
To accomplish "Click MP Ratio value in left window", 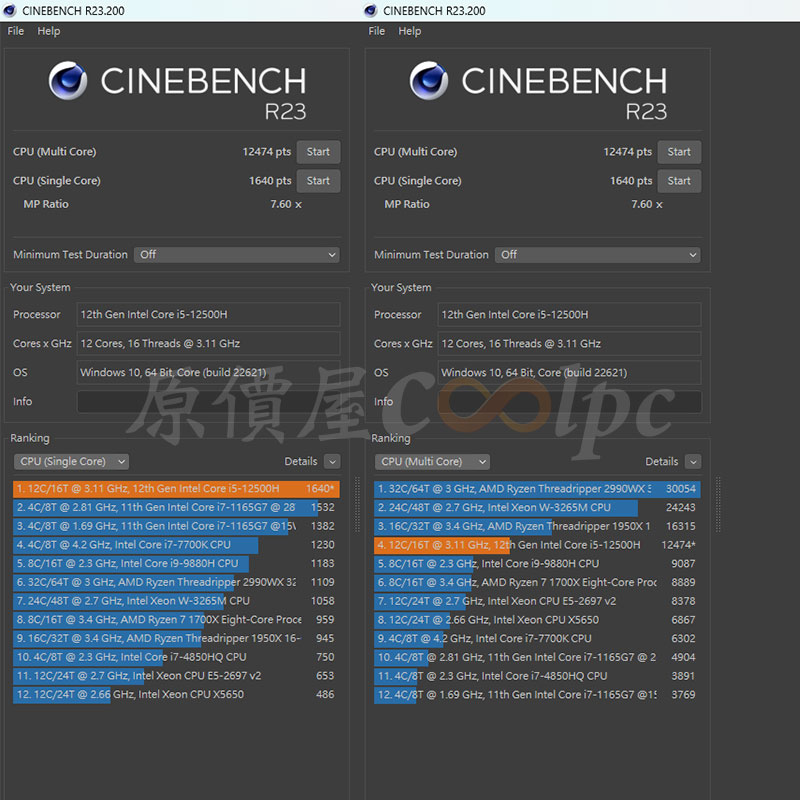I will point(286,204).
